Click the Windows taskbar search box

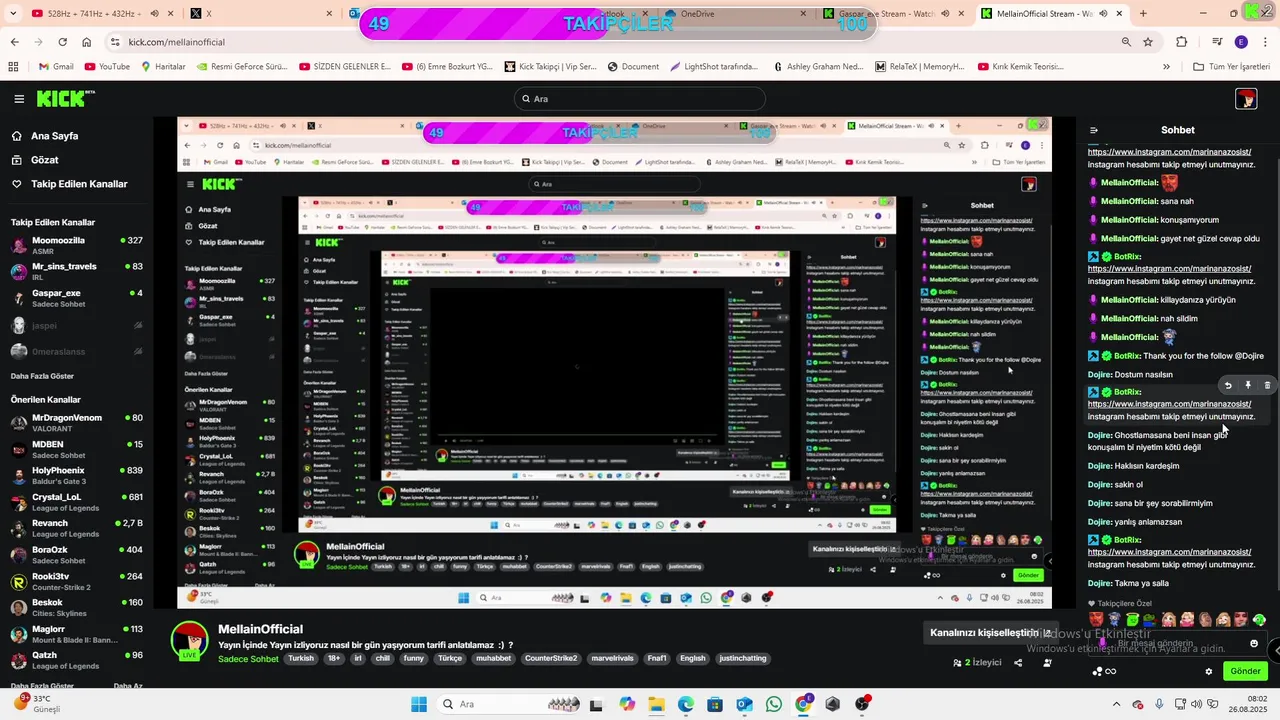510,704
